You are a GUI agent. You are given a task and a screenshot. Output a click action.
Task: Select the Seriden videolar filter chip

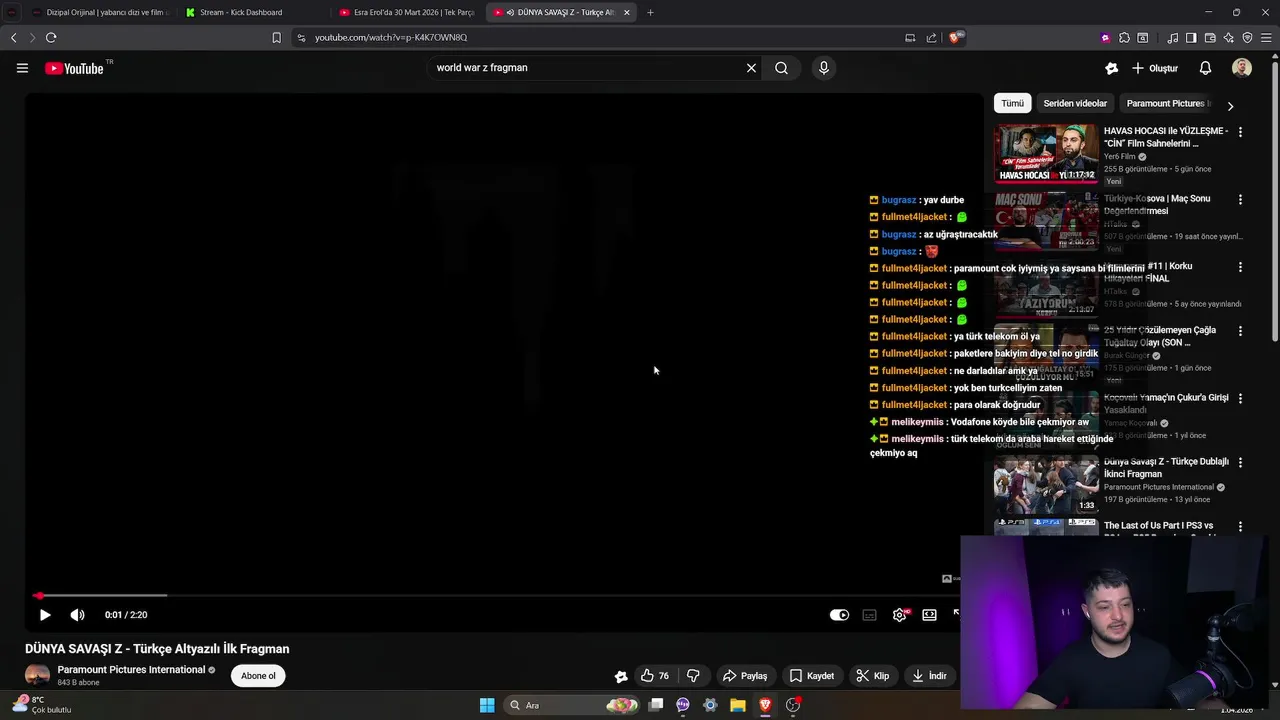point(1075,103)
